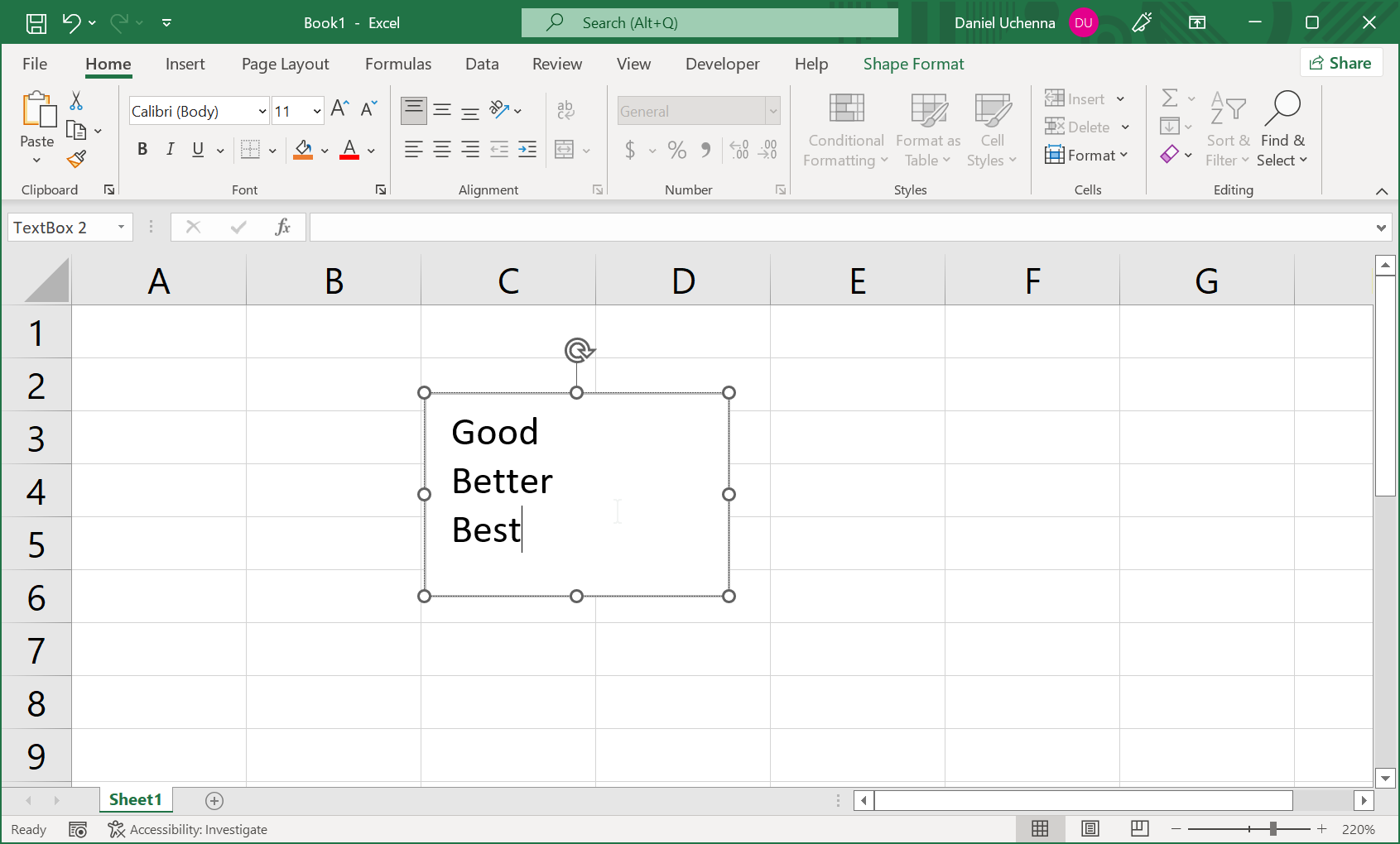This screenshot has height=844, width=1400.
Task: Switch to the Shape Format tab
Action: point(913,65)
